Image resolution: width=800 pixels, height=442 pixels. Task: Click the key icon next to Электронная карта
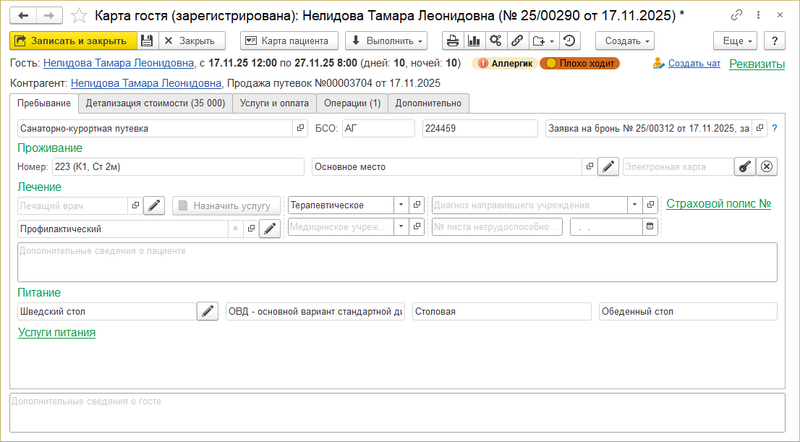click(x=745, y=166)
